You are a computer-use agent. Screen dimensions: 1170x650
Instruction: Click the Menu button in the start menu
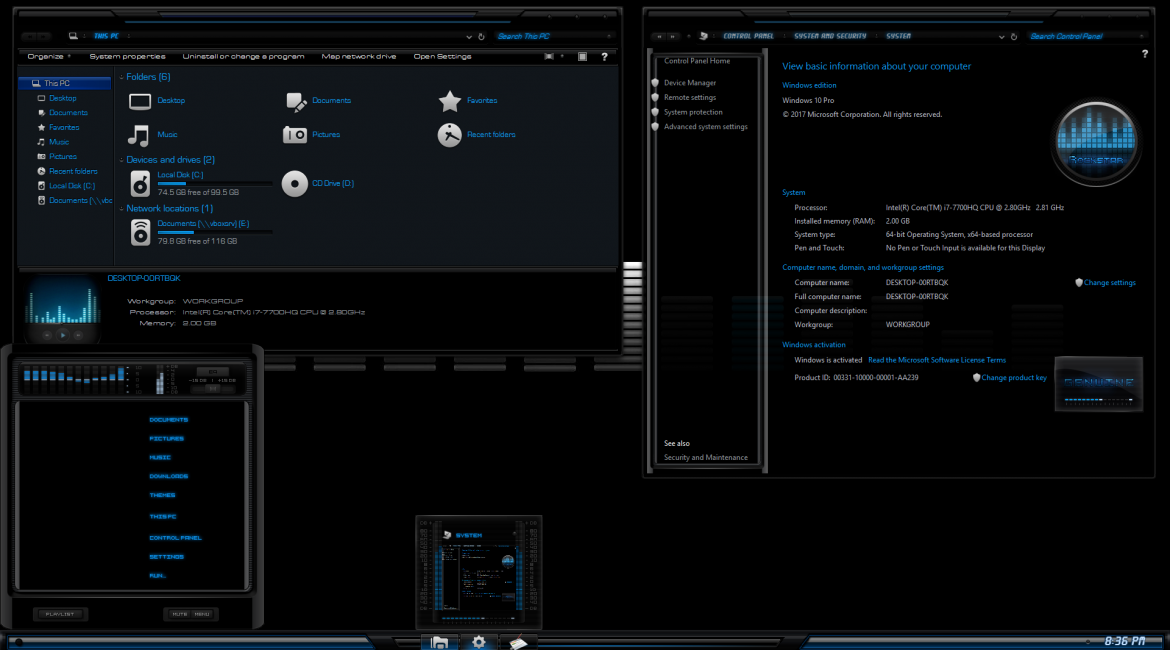coord(202,614)
